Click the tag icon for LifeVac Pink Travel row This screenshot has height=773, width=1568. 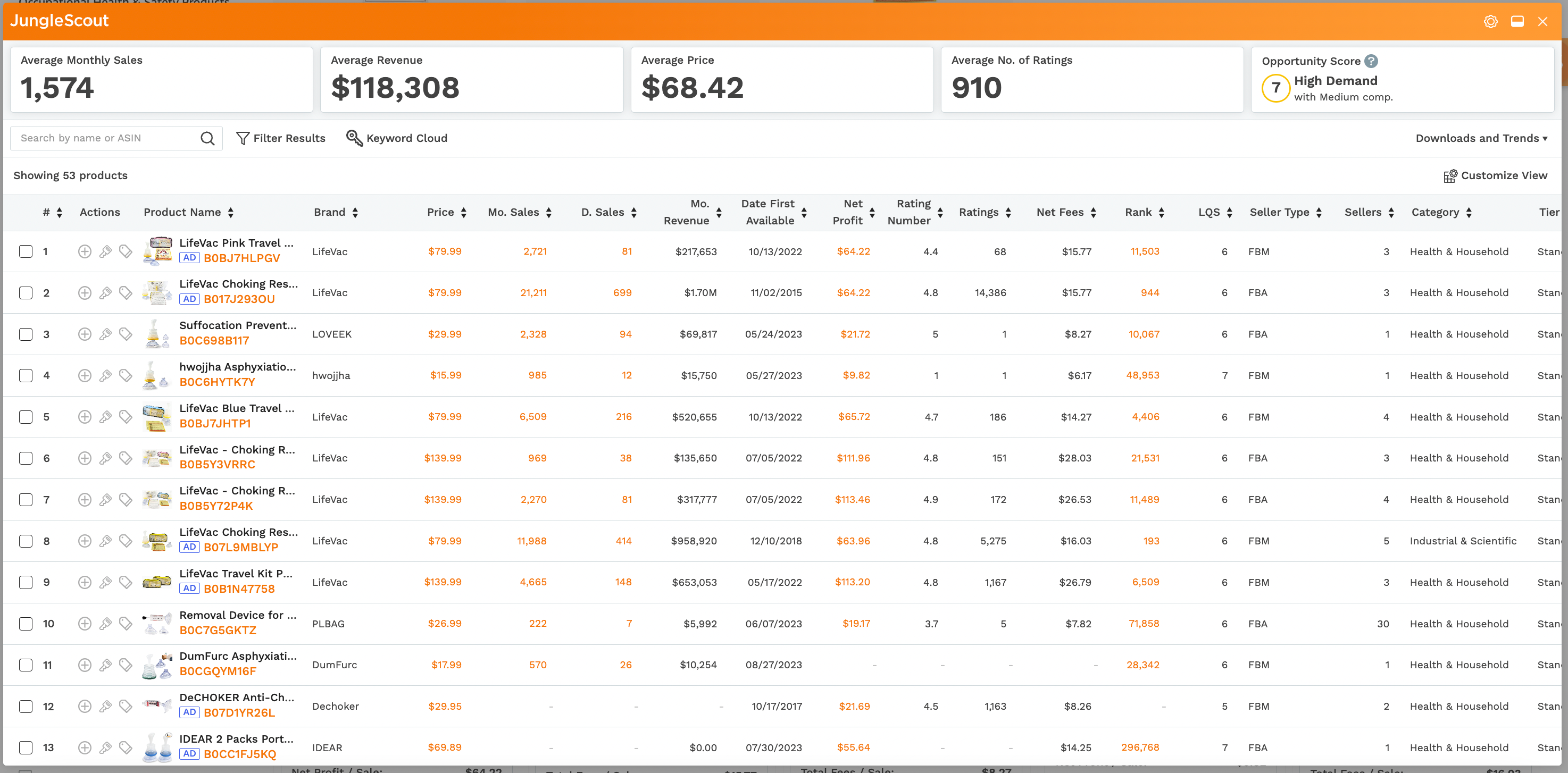point(126,251)
